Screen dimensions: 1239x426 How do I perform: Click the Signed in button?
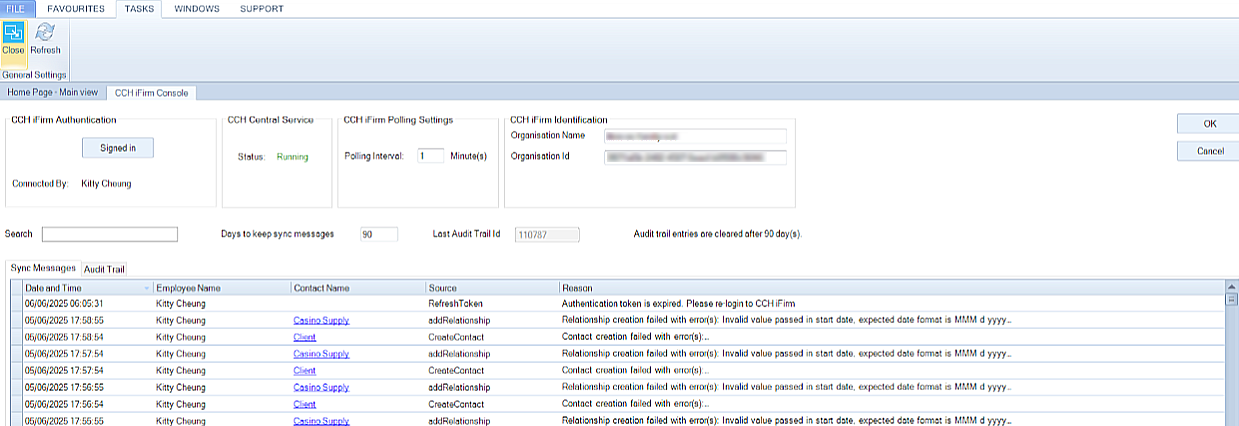click(117, 148)
